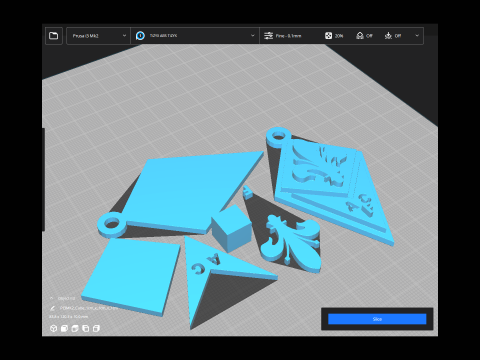Expand the print settings panel chevron
This screenshot has width=480, height=360.
coord(417,36)
